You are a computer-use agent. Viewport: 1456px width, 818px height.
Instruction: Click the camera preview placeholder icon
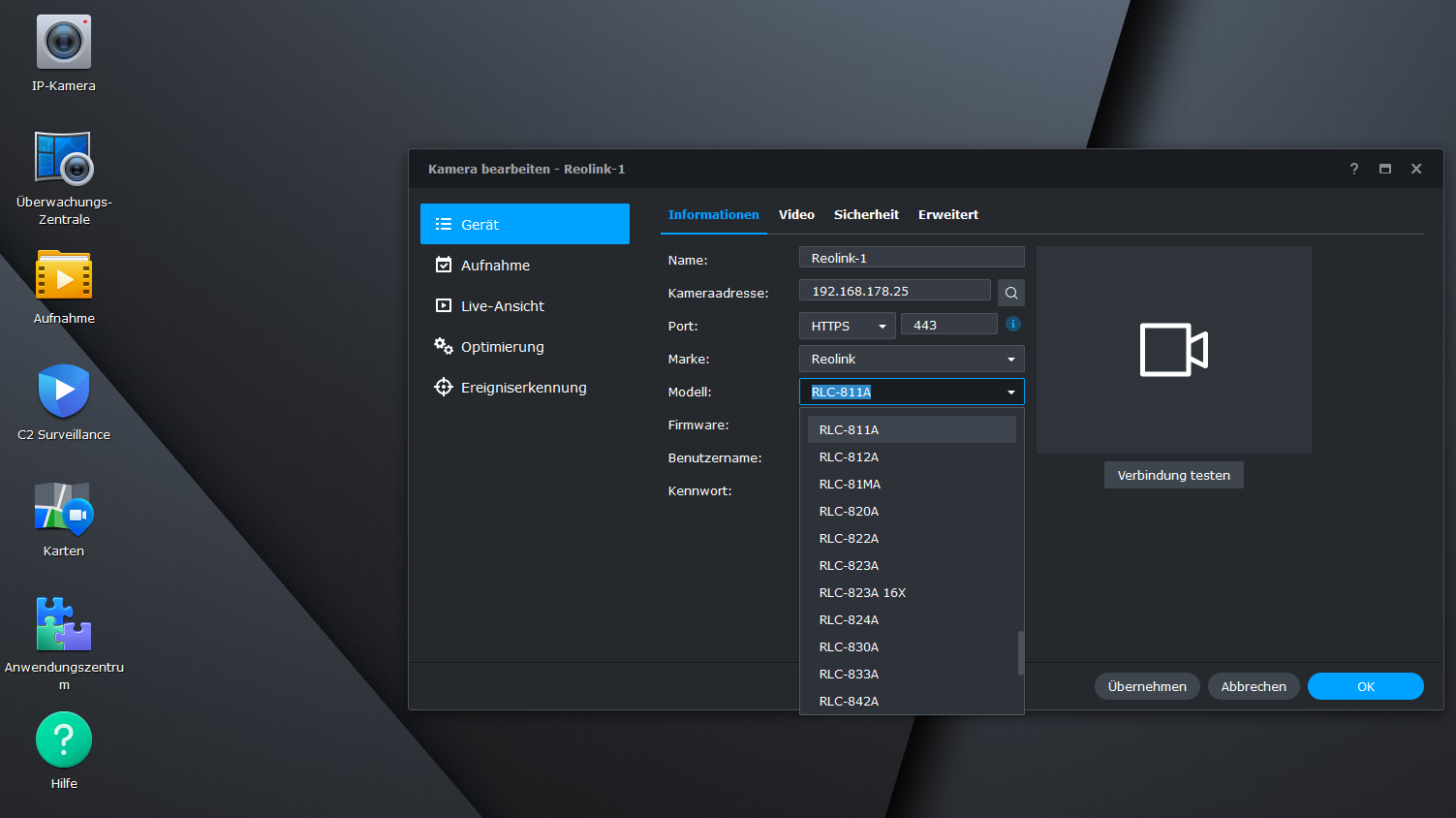pos(1174,350)
